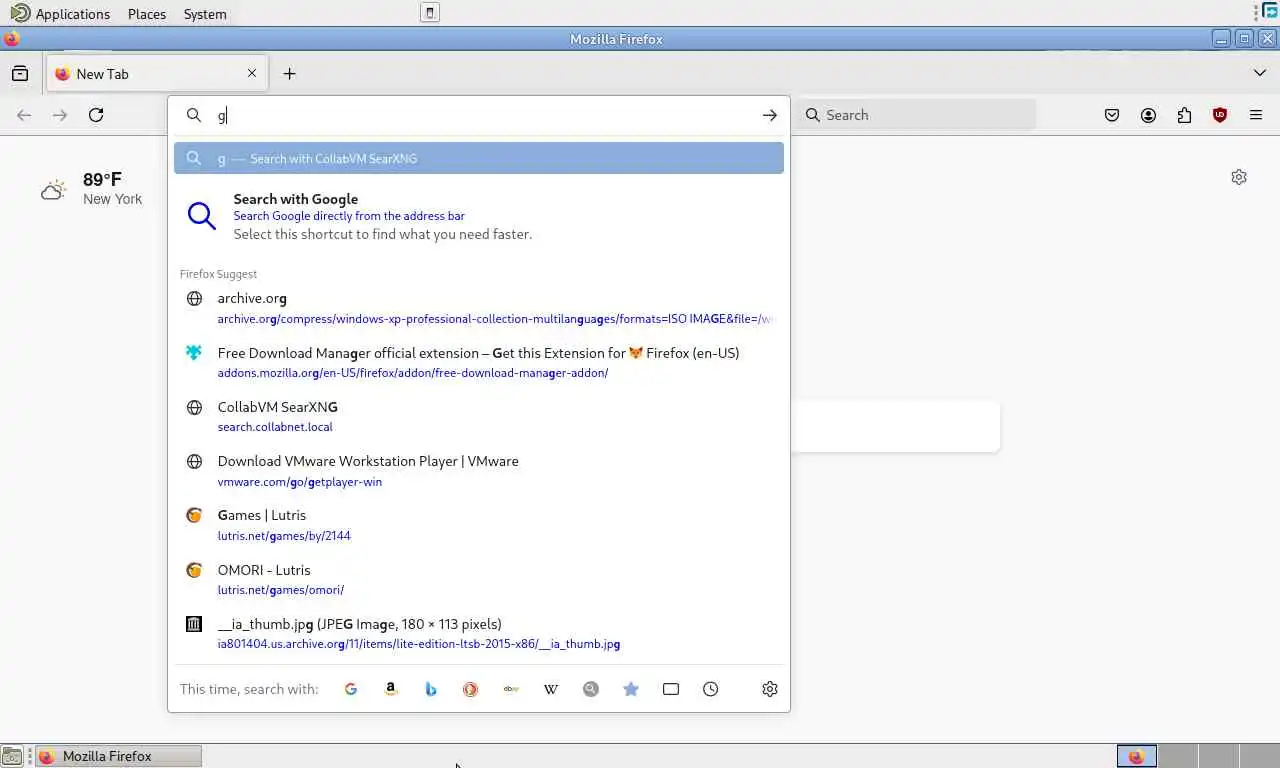Go forward one page
The height and width of the screenshot is (768, 1280).
60,115
